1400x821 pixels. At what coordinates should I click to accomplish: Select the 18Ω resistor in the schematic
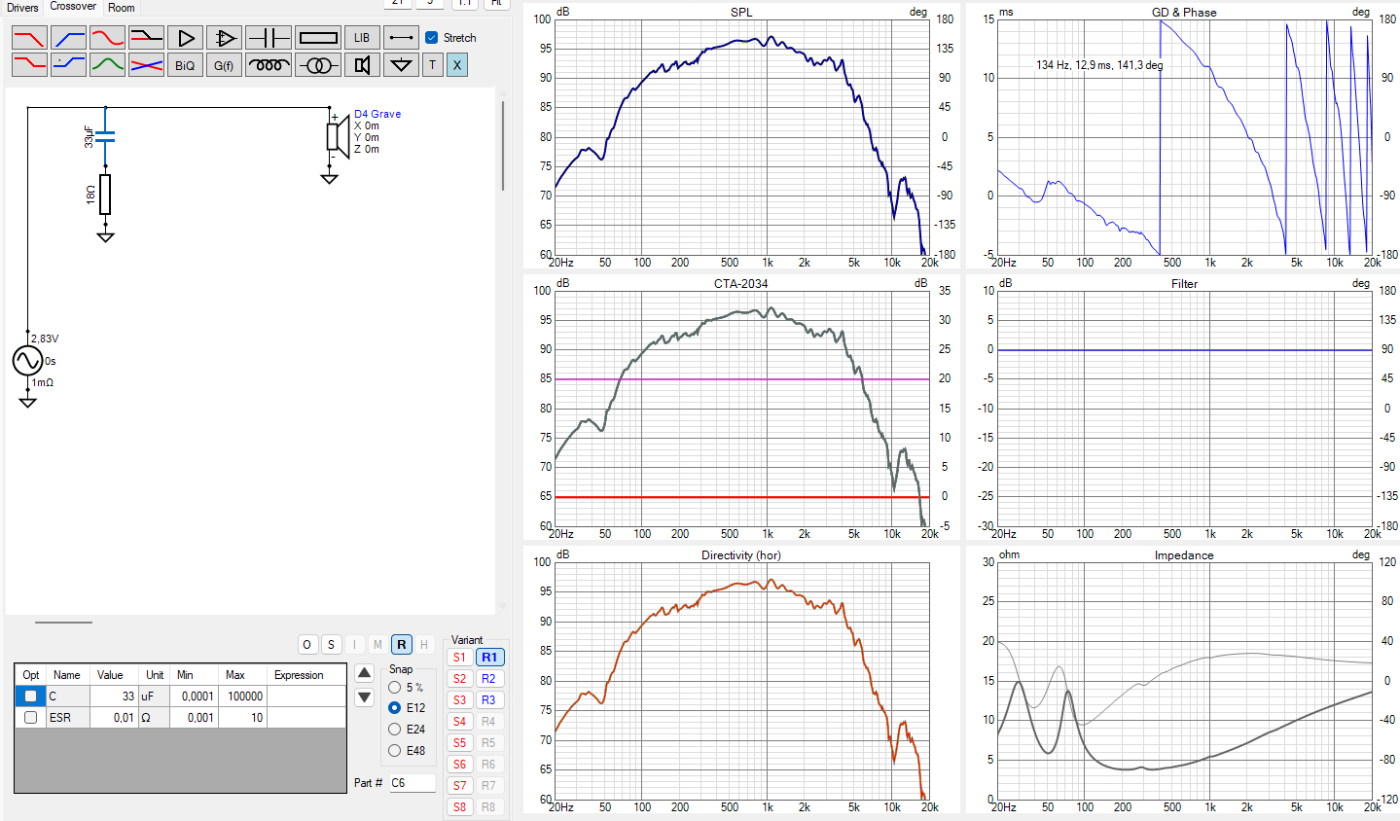pos(105,195)
